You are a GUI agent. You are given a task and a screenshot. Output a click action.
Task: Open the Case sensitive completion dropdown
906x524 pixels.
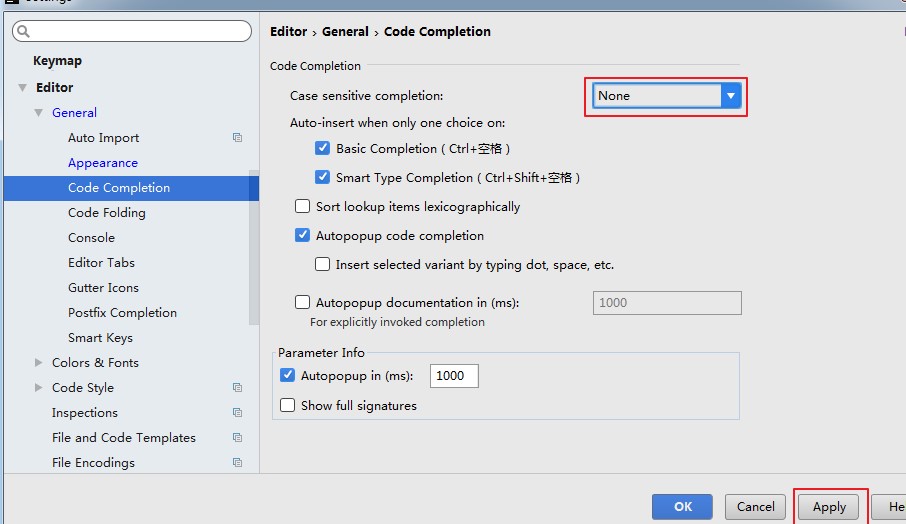[x=731, y=96]
